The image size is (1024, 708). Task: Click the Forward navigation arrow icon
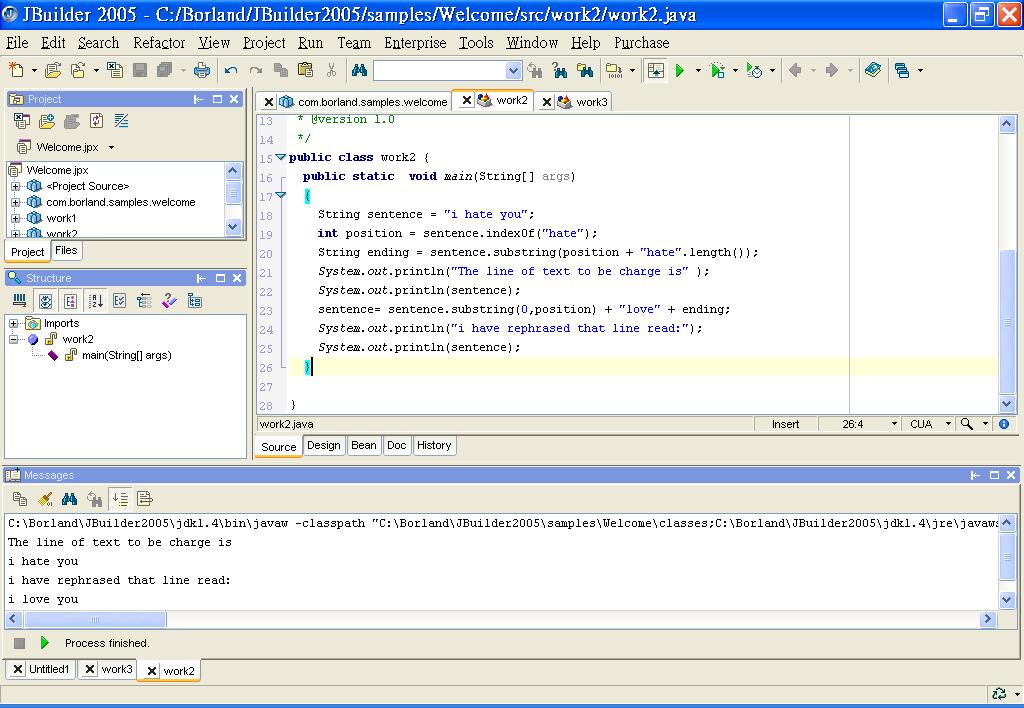point(831,70)
